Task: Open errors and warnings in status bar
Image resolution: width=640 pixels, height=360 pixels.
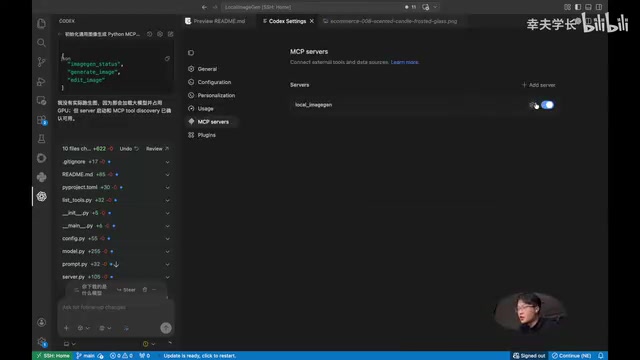Action: click(121, 356)
